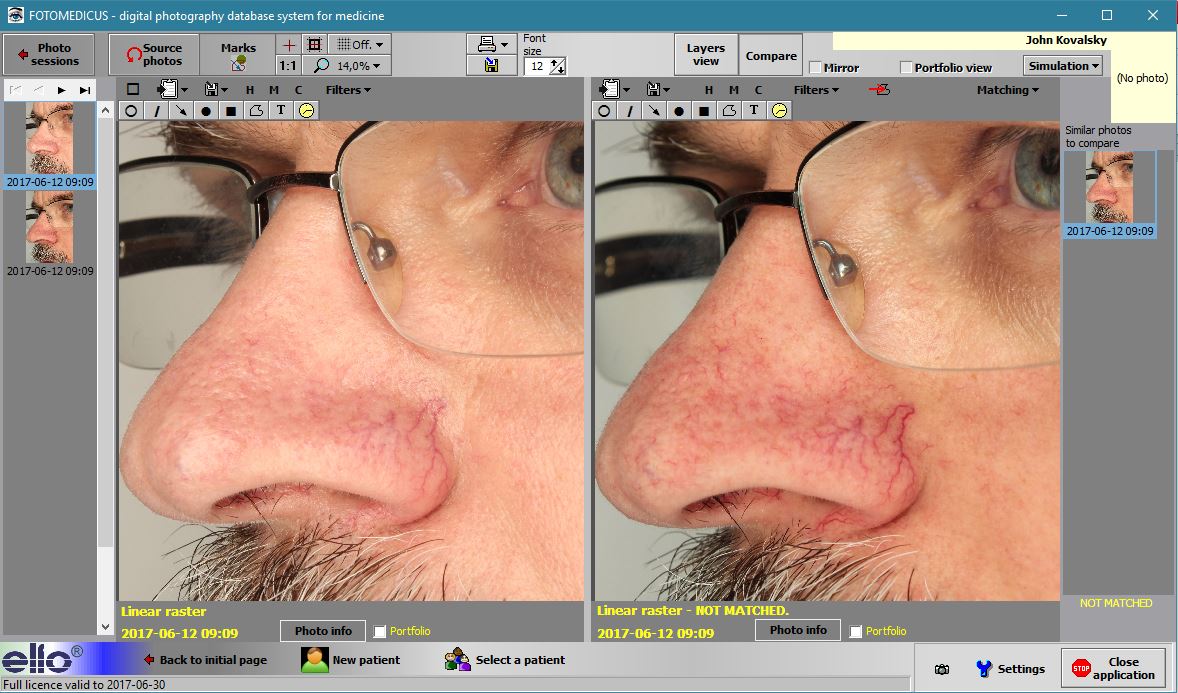Open the import clipboard dropdown in right photo panel

pyautogui.click(x=615, y=89)
